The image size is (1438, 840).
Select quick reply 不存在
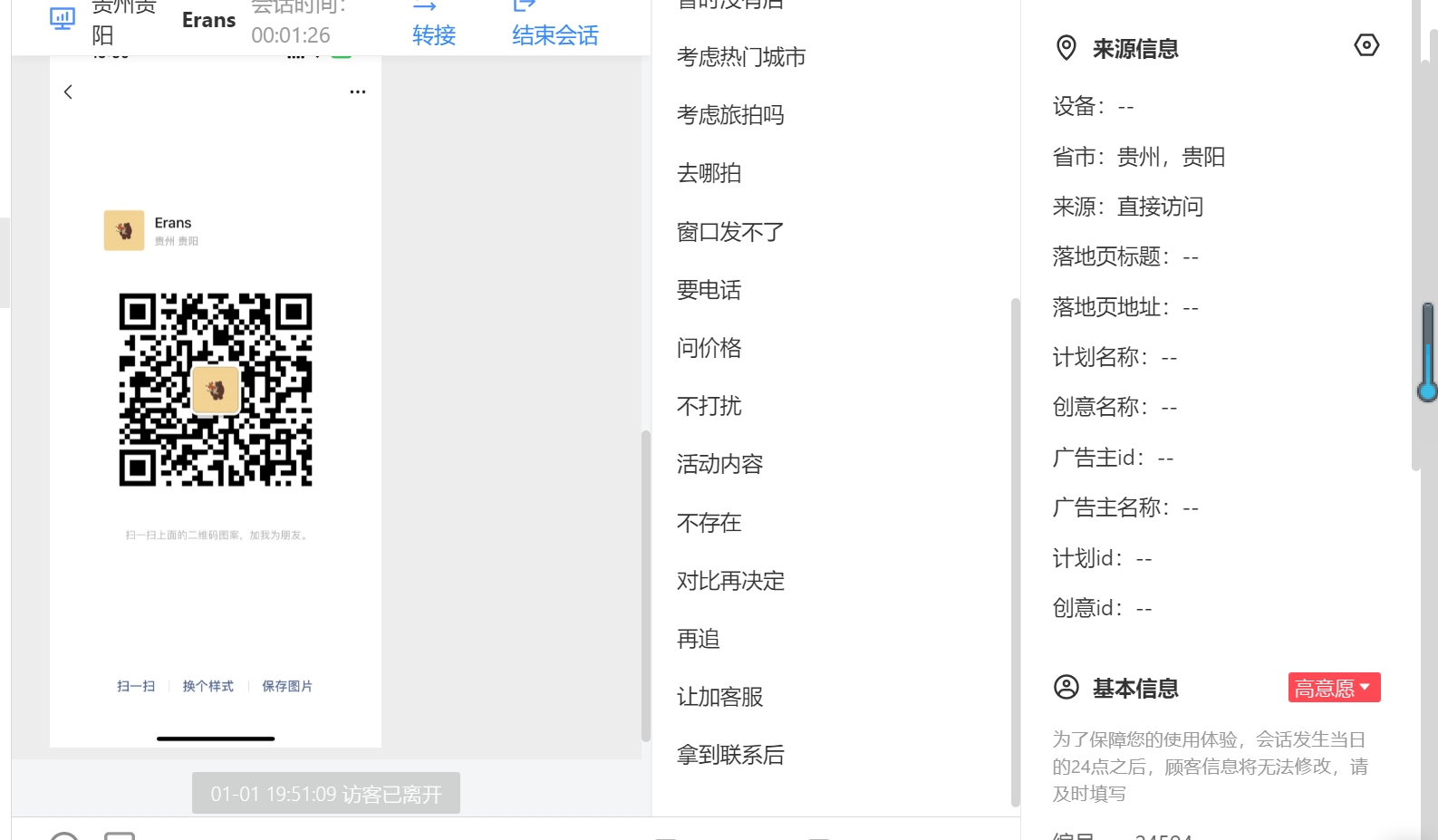(709, 523)
